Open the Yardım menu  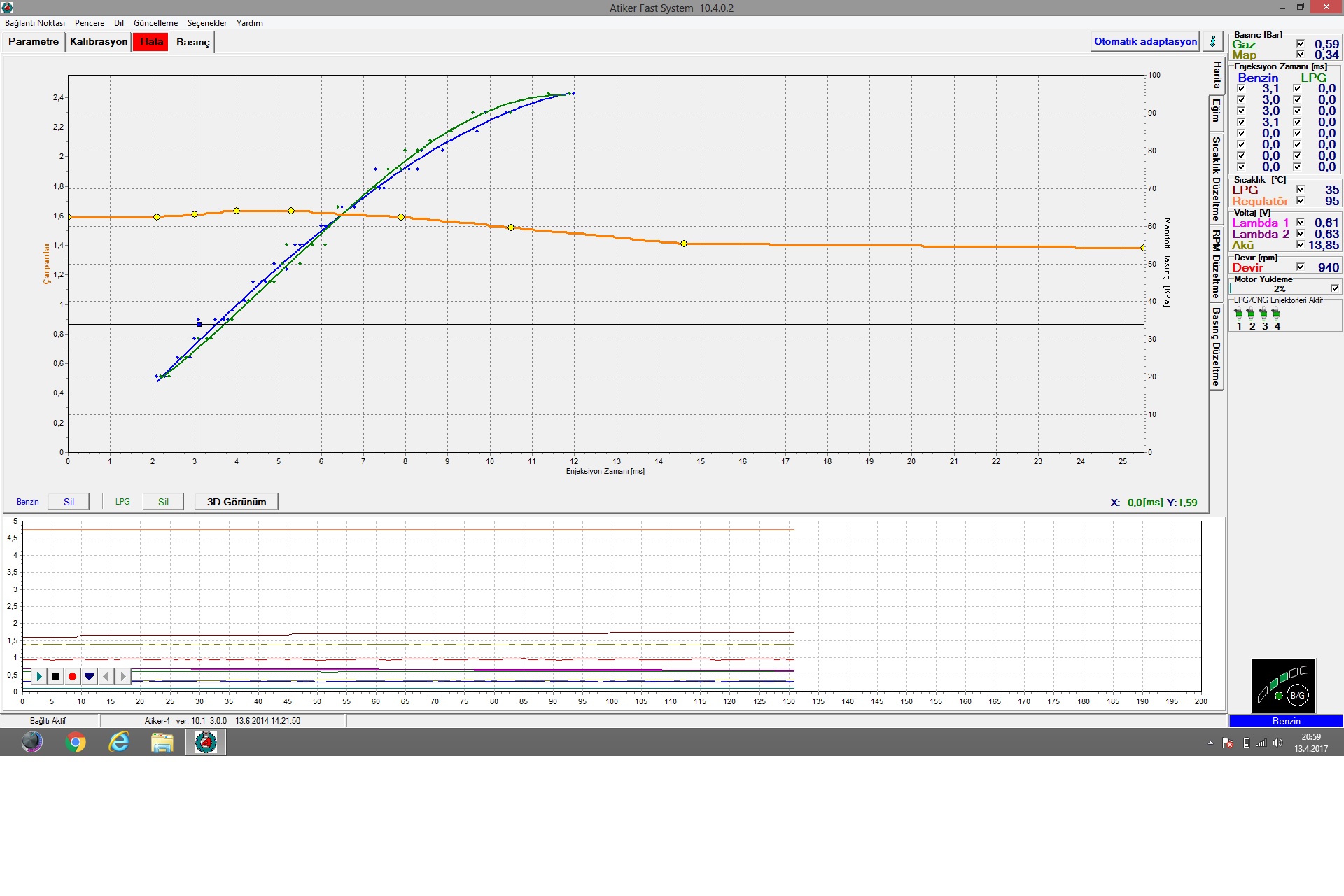[250, 23]
